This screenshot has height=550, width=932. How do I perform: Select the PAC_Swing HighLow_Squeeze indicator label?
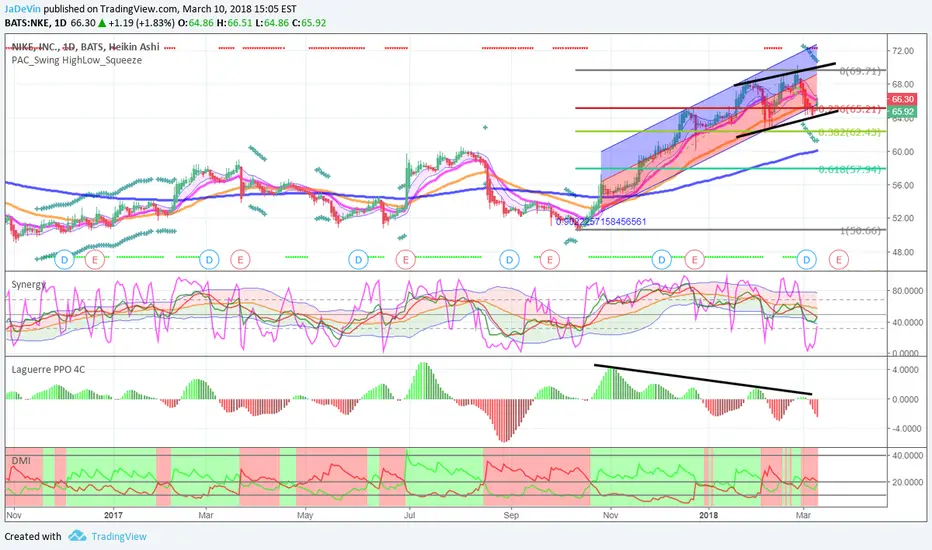[77, 60]
